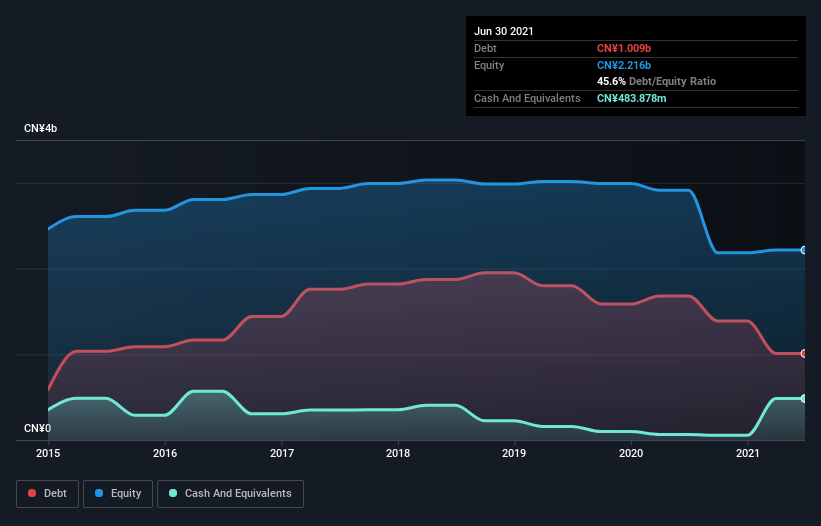Click the CN¥0 axis label
This screenshot has height=526, width=821.
click(38, 428)
